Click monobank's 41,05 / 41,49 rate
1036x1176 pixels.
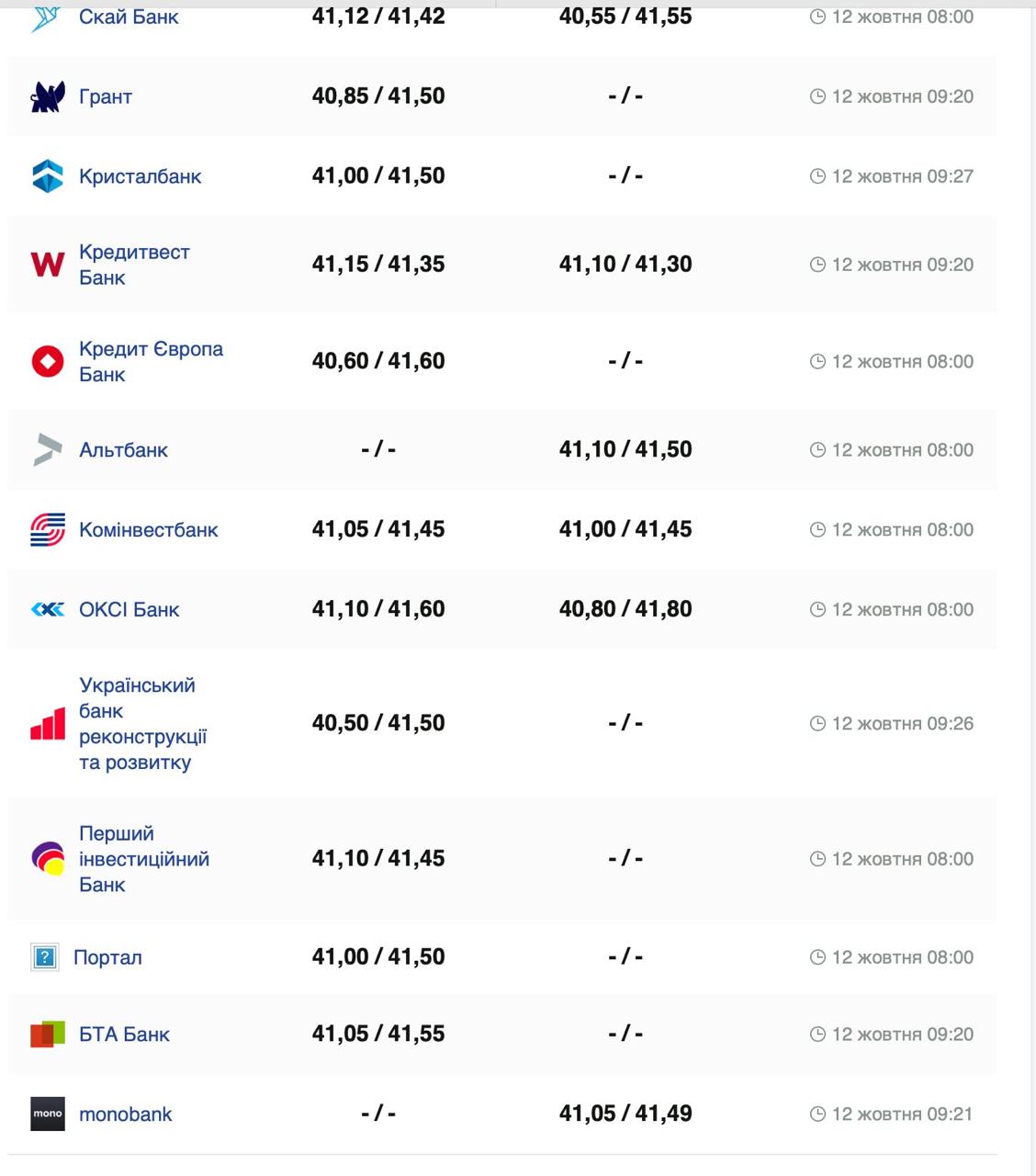point(625,1114)
